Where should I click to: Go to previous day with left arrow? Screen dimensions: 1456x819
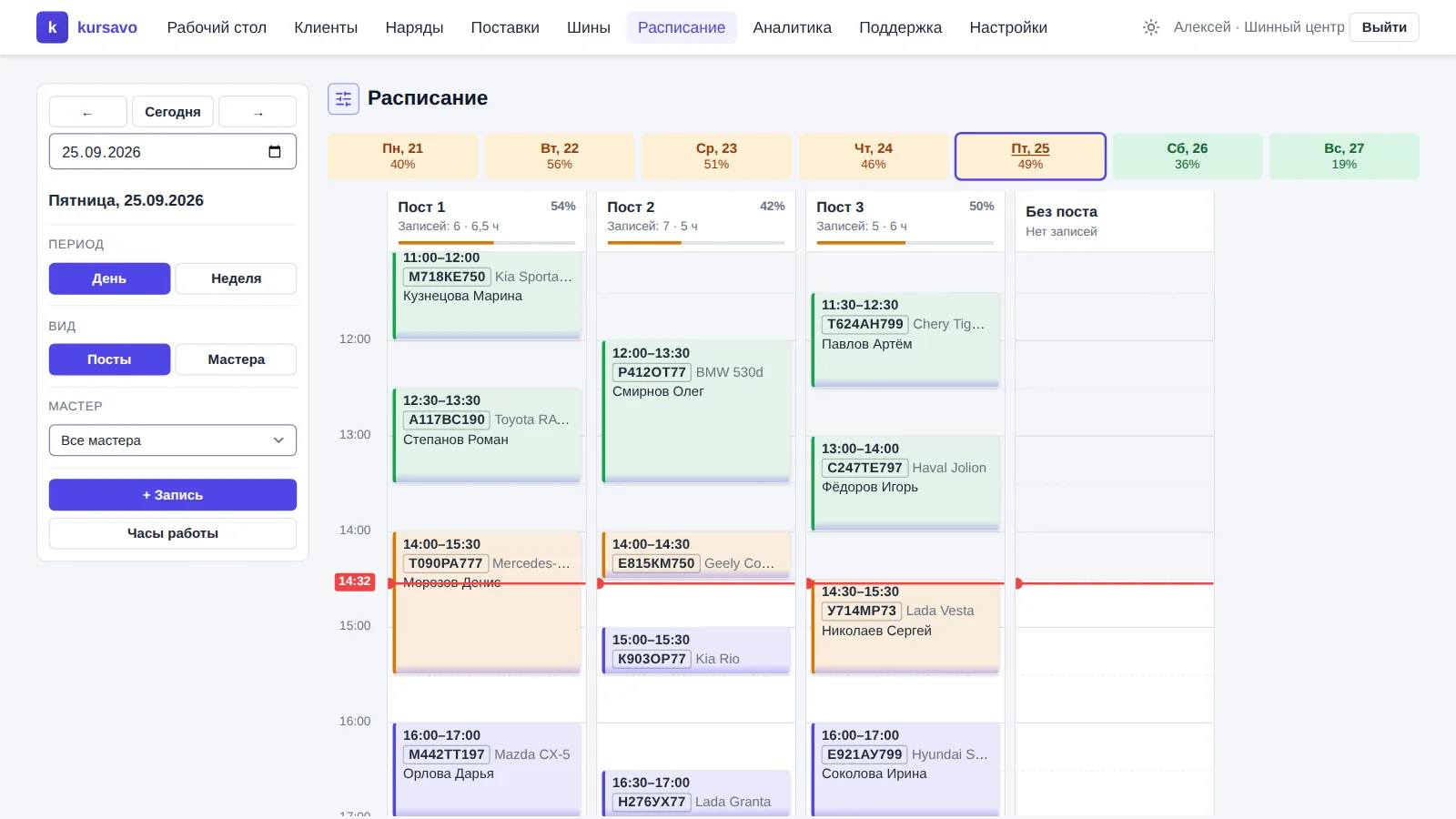pos(87,112)
